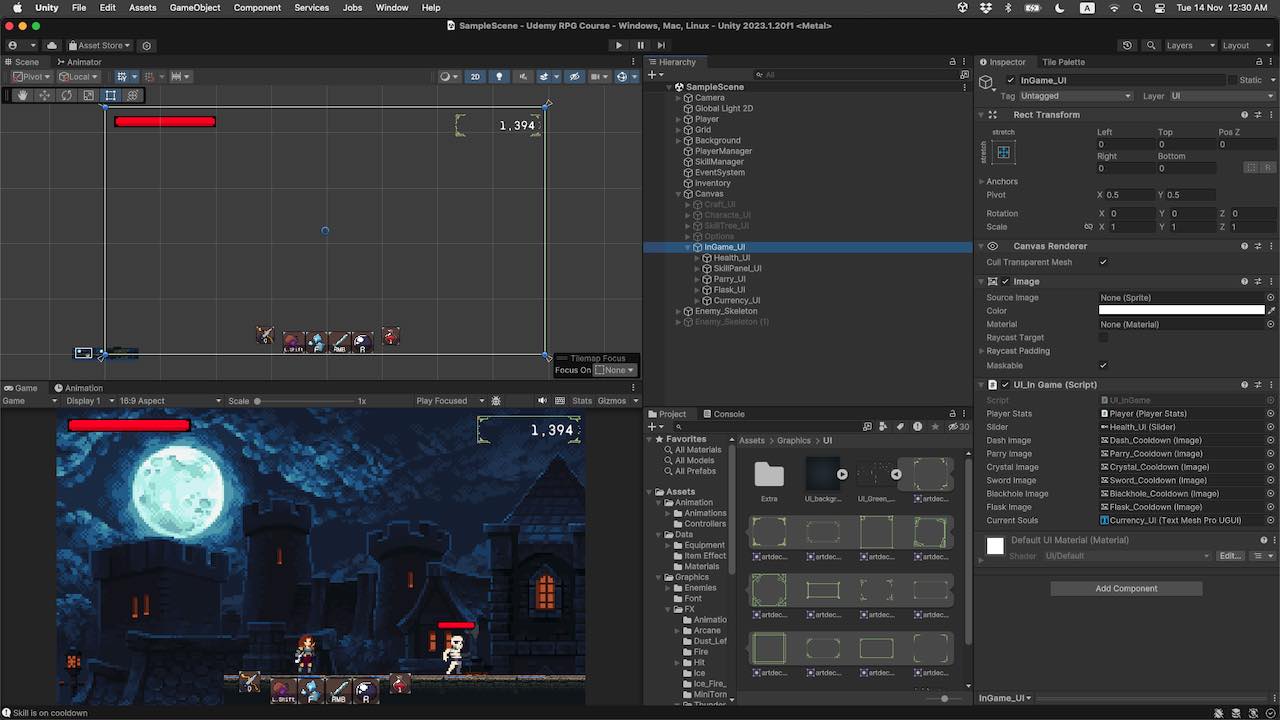Viewport: 1280px width, 720px height.
Task: Toggle the Maskable checkbox
Action: [1103, 366]
